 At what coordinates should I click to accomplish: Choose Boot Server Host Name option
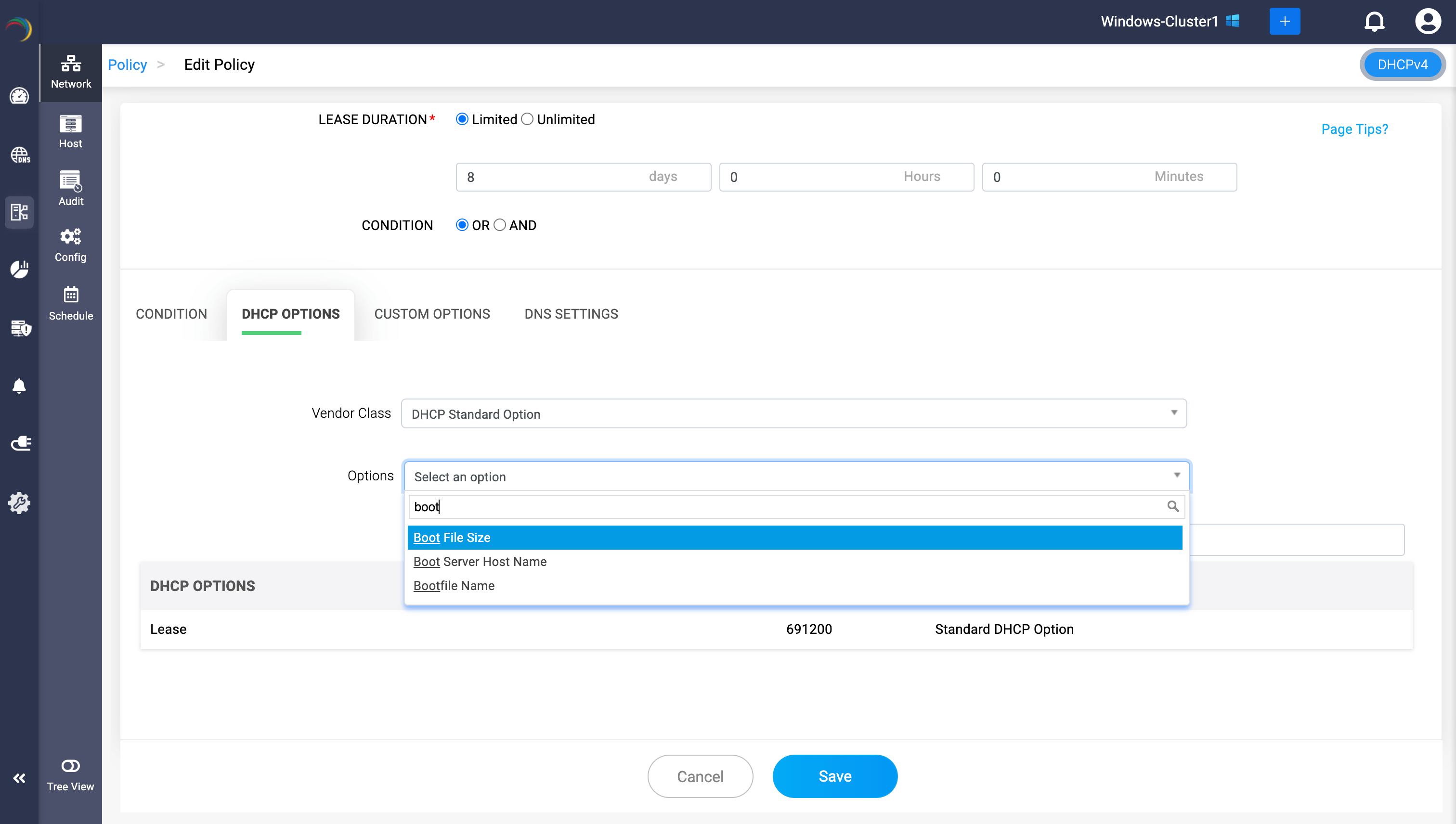(480, 561)
